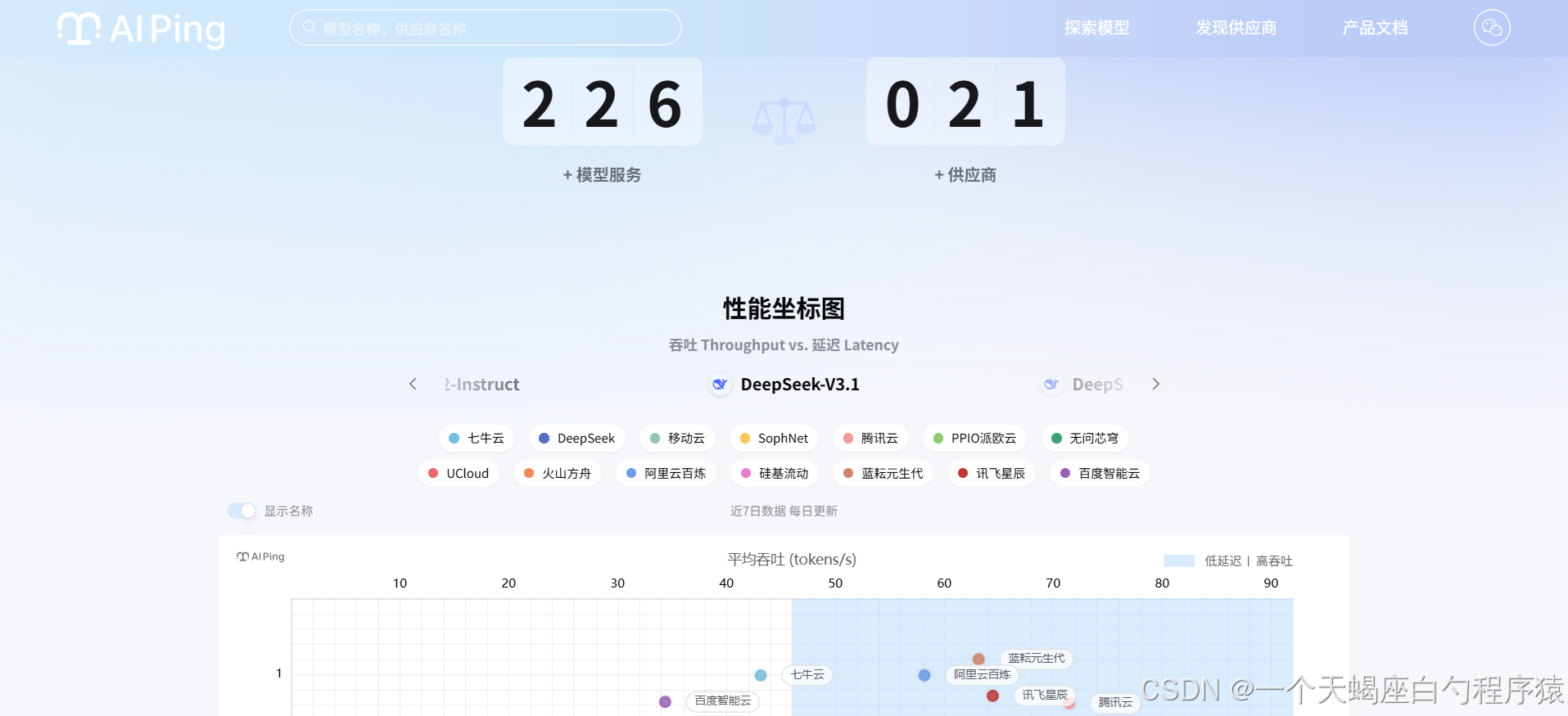Image resolution: width=1568 pixels, height=716 pixels.
Task: Click the 平均吞吐 (tokens/s) axis title
Action: point(792,559)
